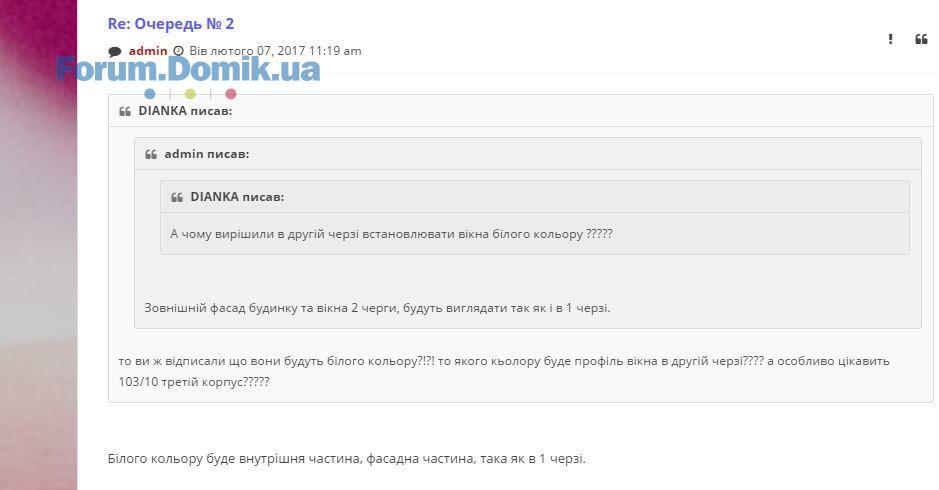Image resolution: width=939 pixels, height=490 pixels.
Task: Click the quoted text about white windows question
Action: (x=391, y=234)
